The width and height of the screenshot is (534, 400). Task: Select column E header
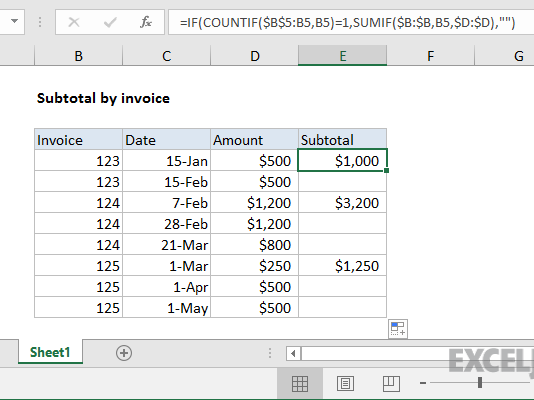point(343,55)
